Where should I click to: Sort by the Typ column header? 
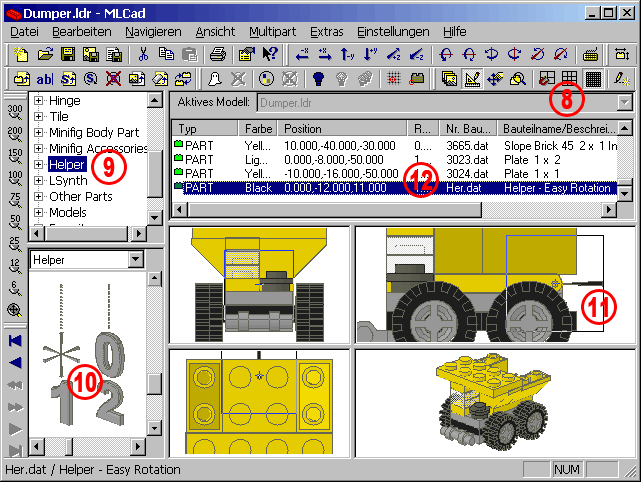(x=205, y=128)
